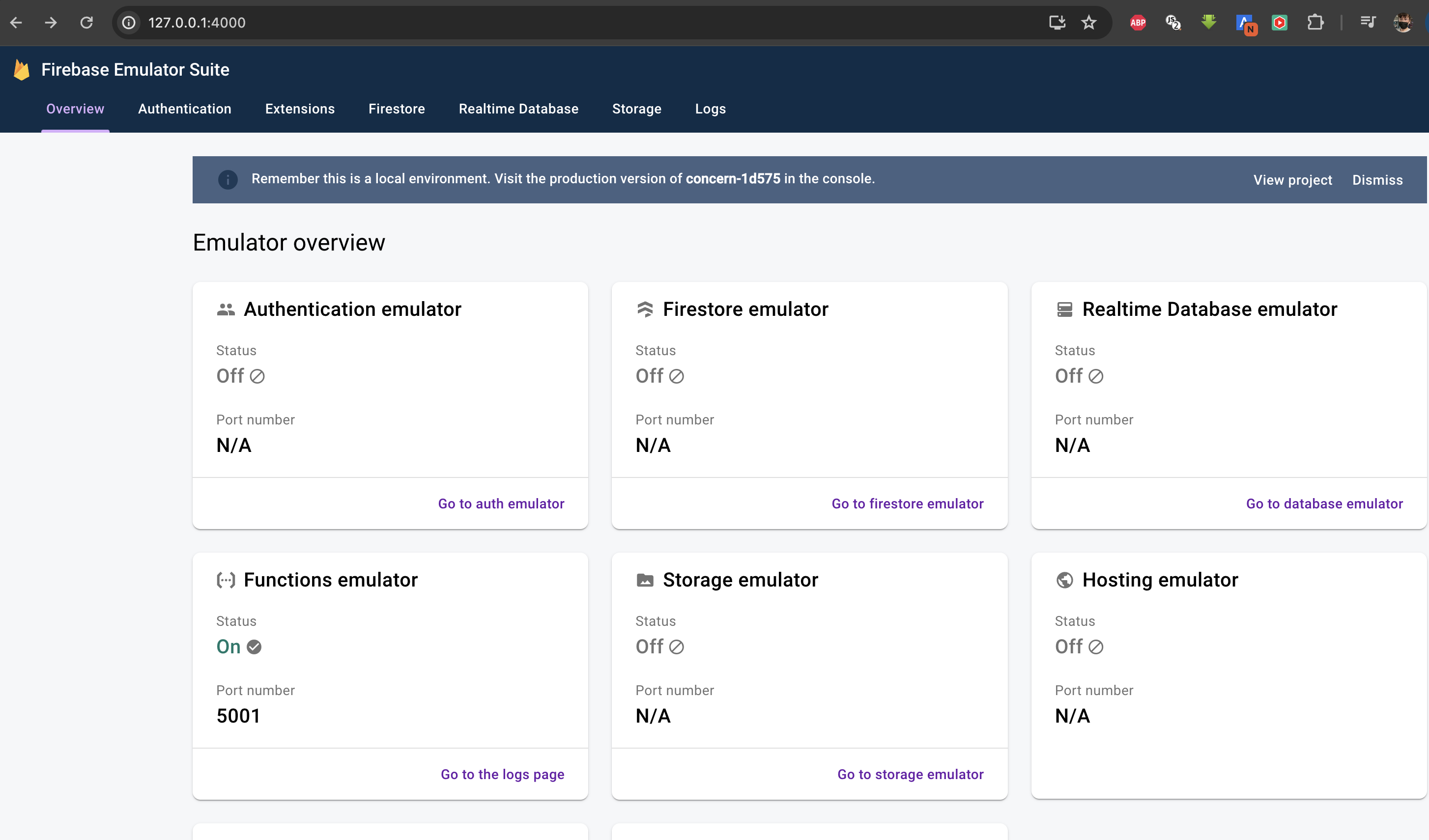The width and height of the screenshot is (1429, 840).
Task: Follow the Go to auth emulator link
Action: [x=501, y=504]
